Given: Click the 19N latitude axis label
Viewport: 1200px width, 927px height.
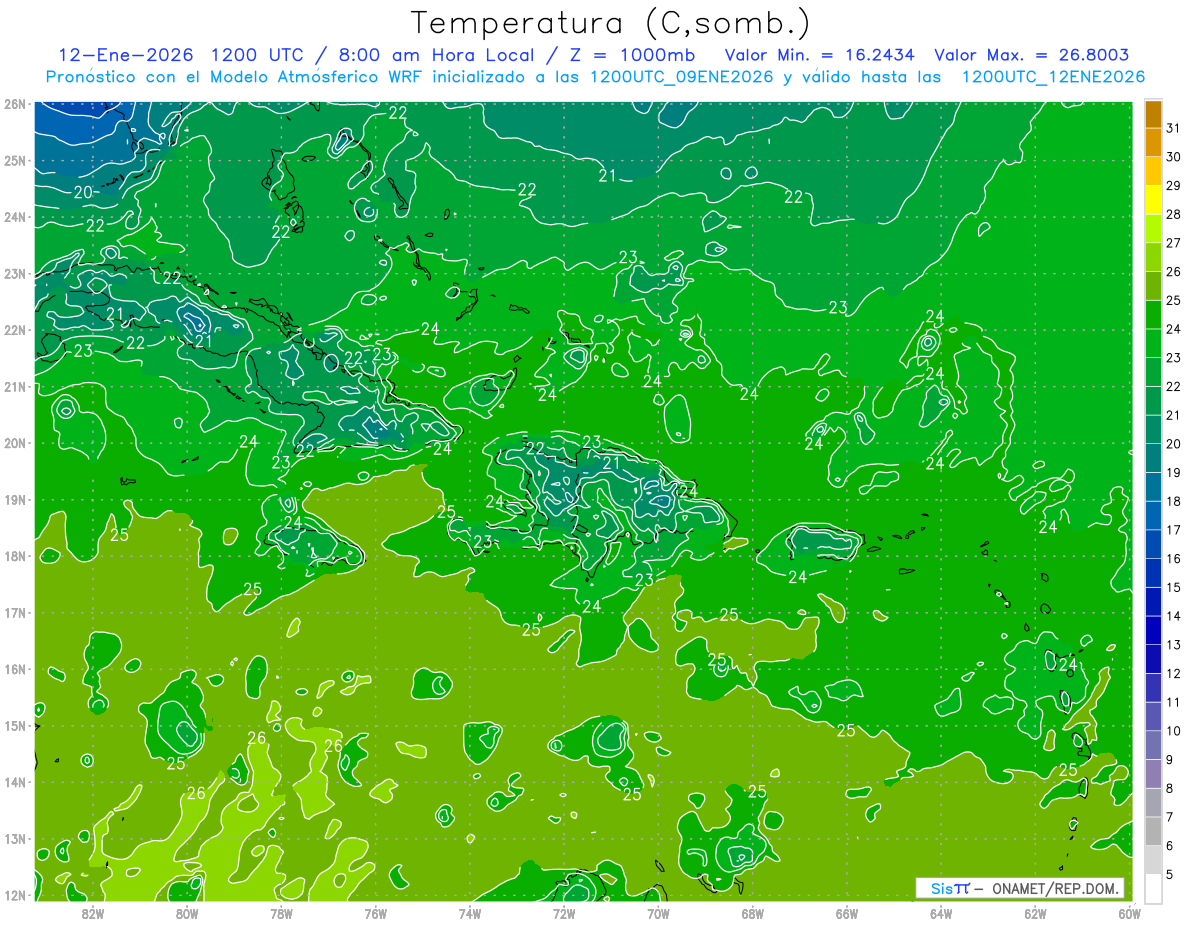Looking at the screenshot, I should (14, 500).
